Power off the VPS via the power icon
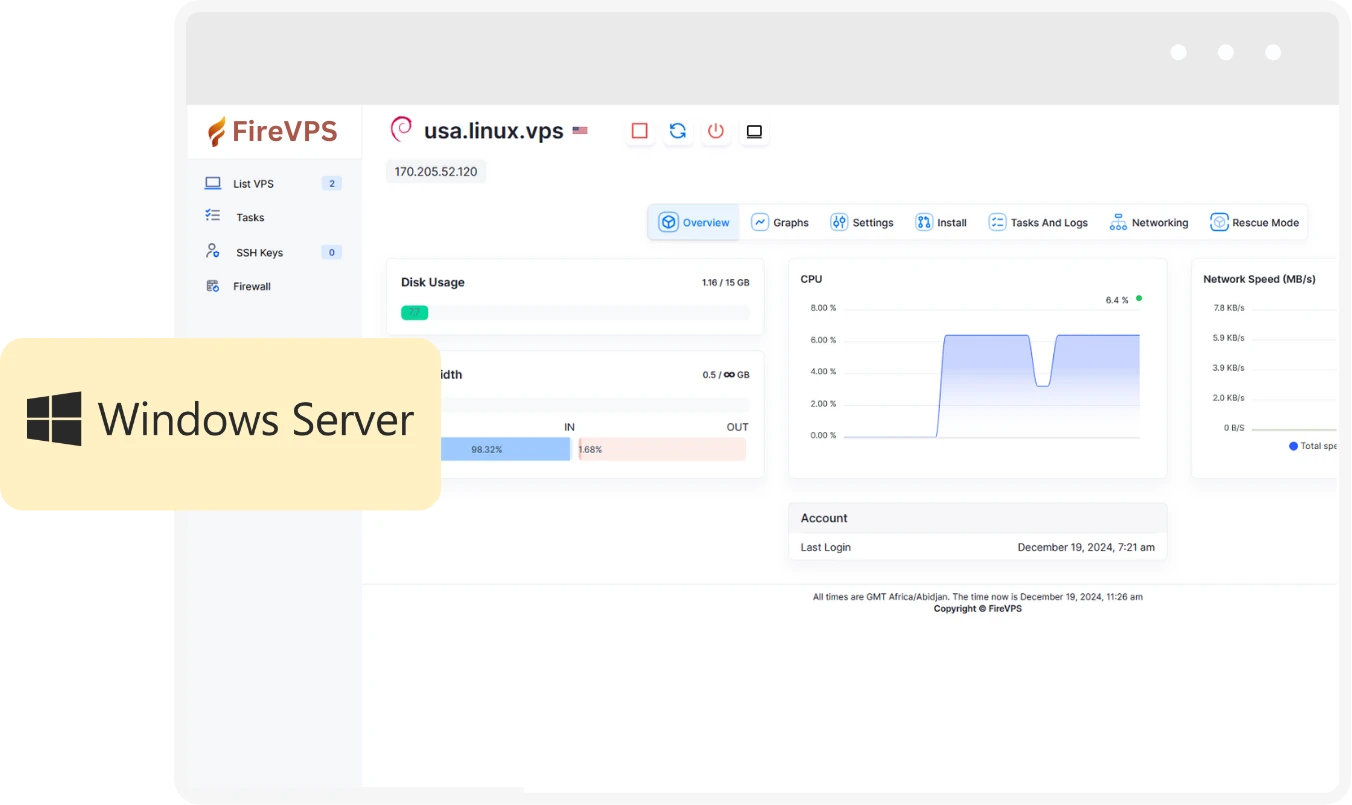1352x805 pixels. (716, 131)
